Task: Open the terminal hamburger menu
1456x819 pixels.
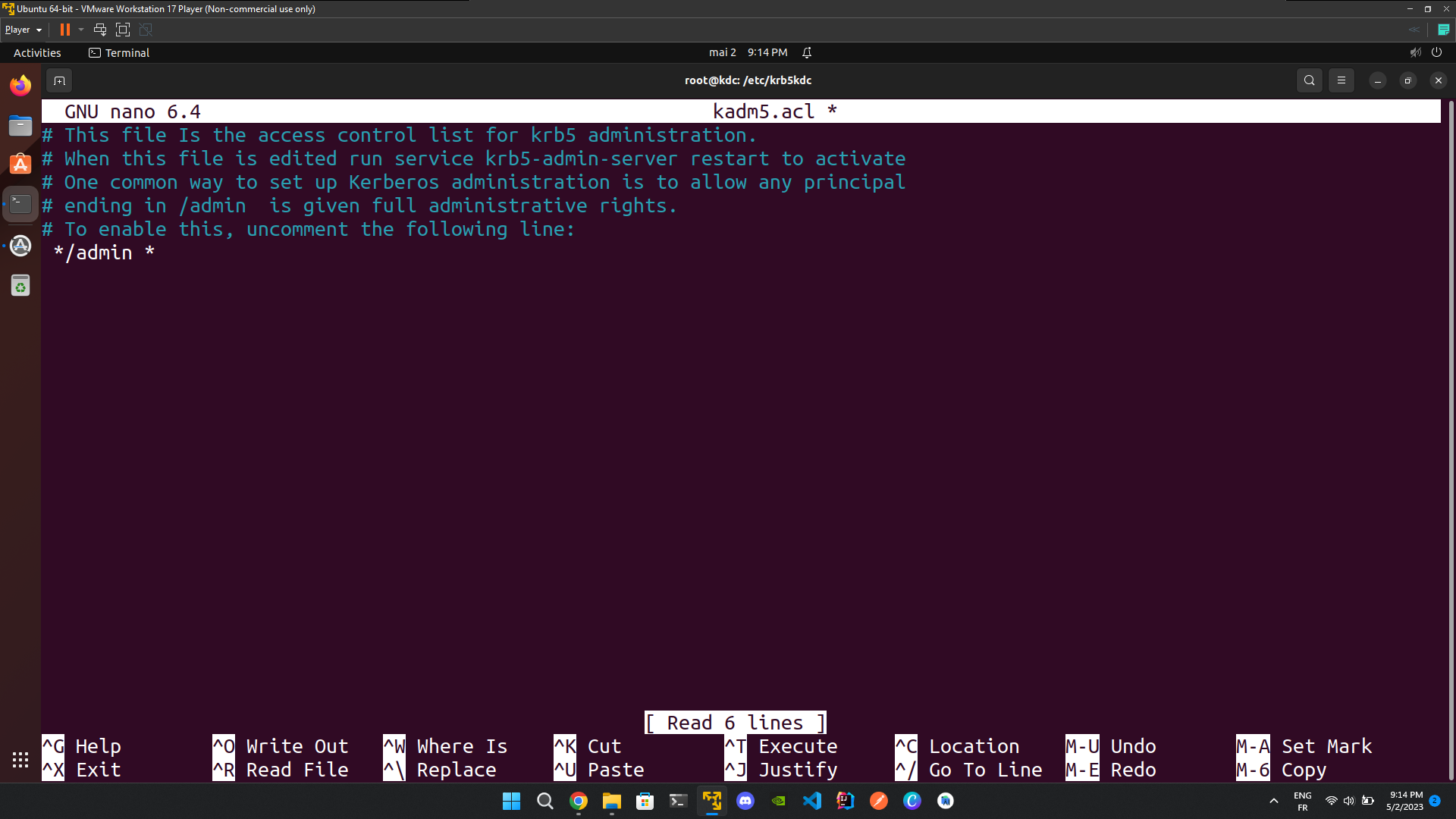Action: [x=1341, y=80]
